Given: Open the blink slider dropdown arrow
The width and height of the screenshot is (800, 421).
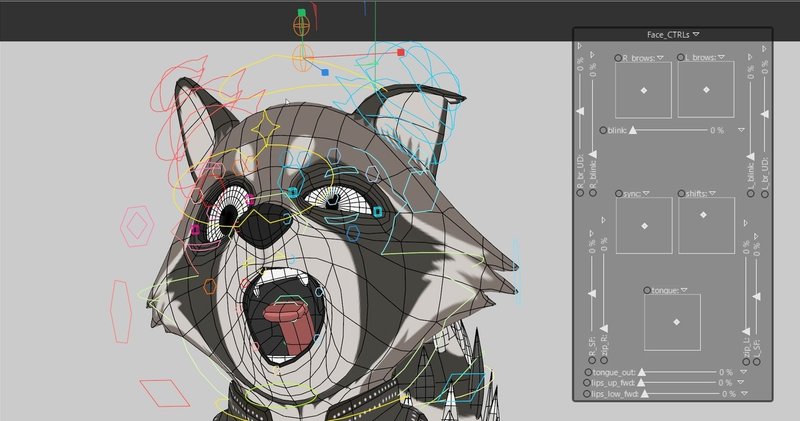Looking at the screenshot, I should click(741, 130).
